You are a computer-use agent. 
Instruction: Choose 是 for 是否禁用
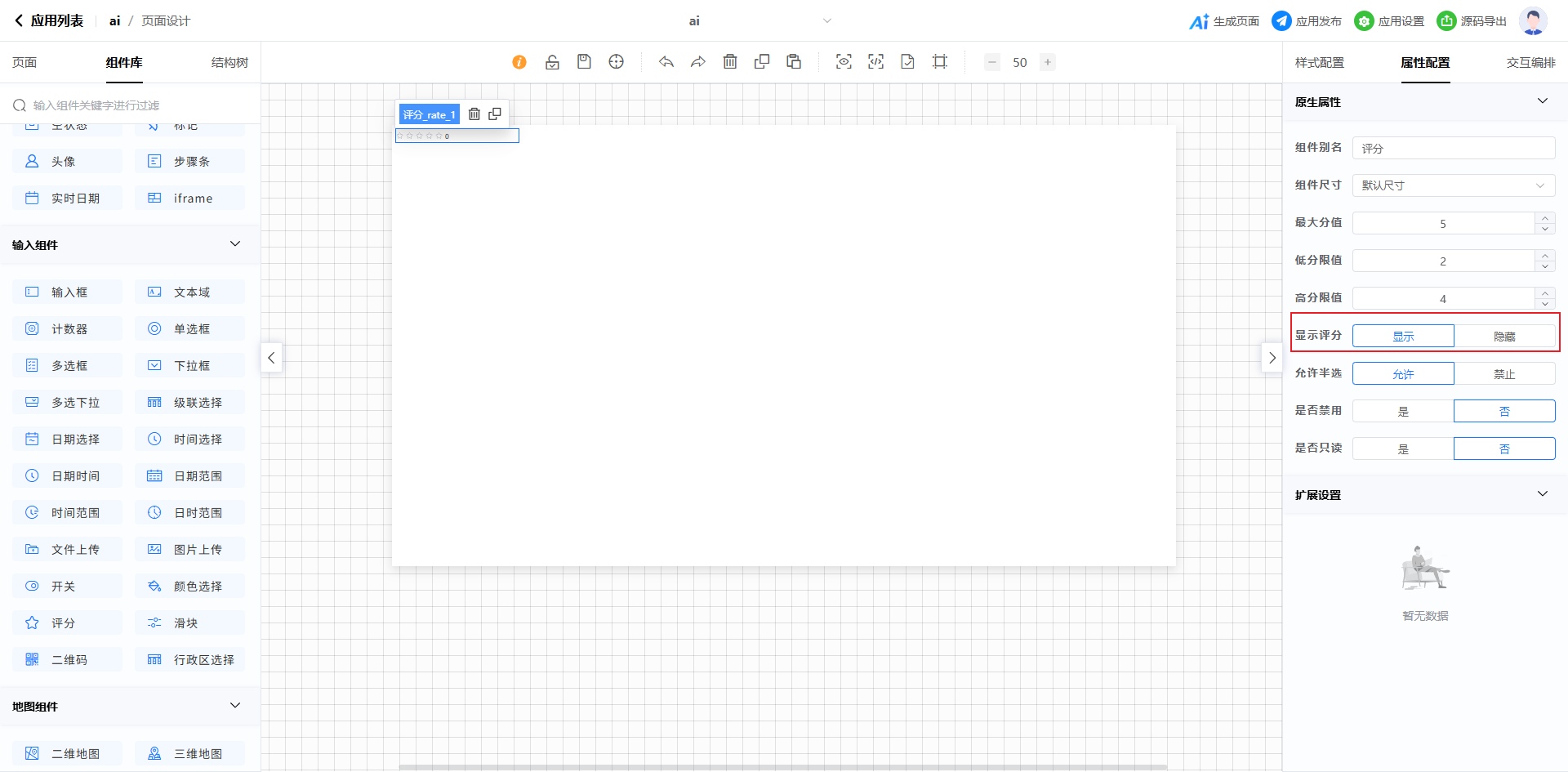coord(1403,412)
